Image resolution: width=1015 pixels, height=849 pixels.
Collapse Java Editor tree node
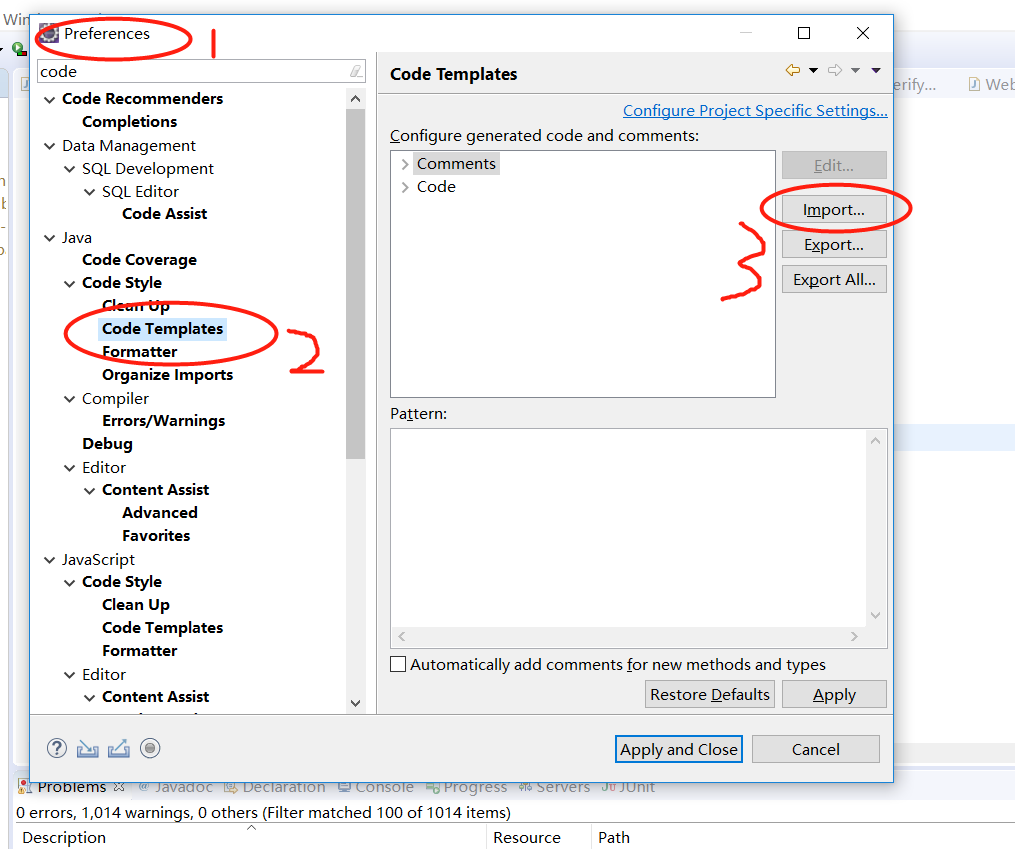[x=69, y=468]
